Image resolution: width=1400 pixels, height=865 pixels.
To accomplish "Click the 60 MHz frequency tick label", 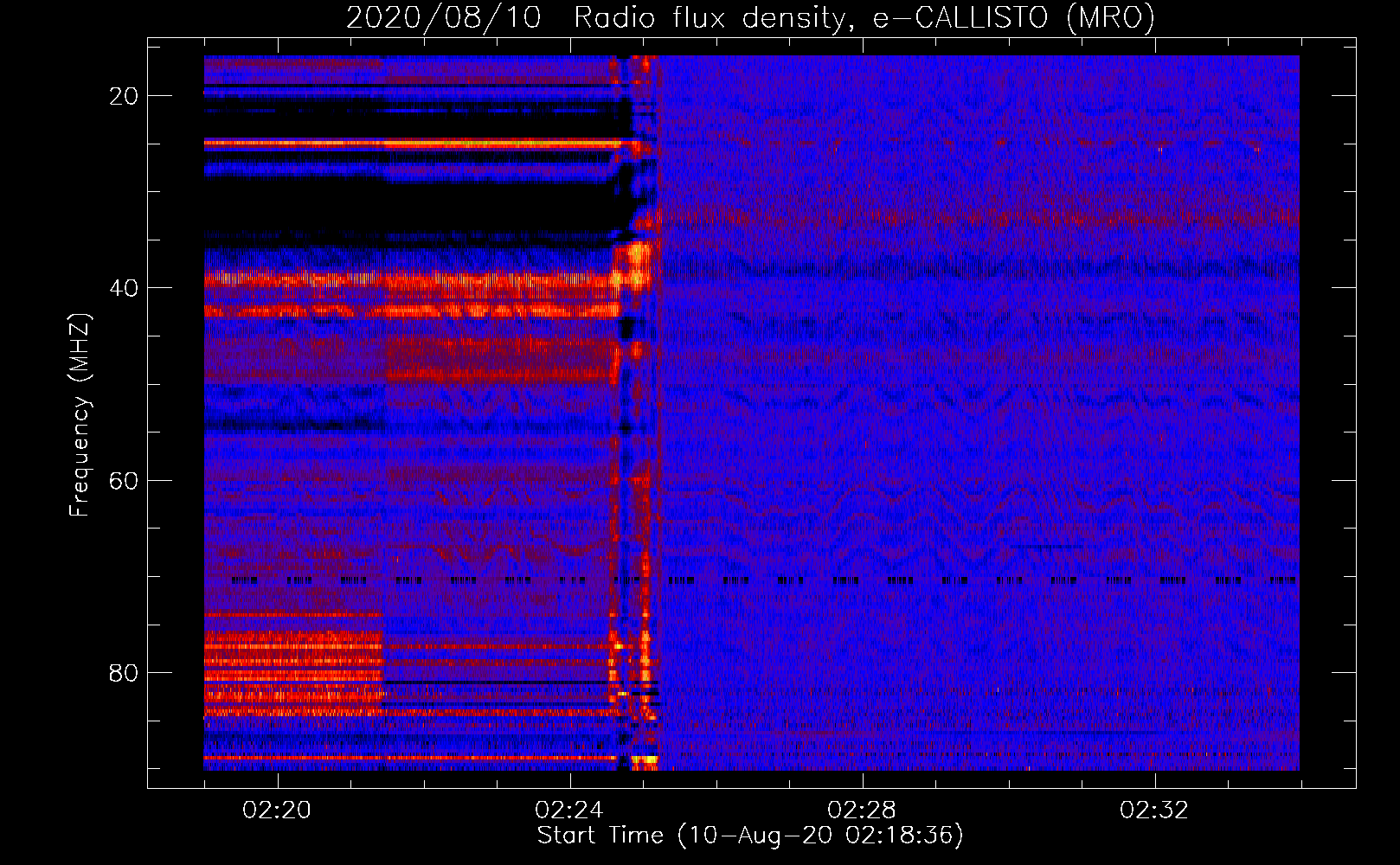I will [125, 481].
